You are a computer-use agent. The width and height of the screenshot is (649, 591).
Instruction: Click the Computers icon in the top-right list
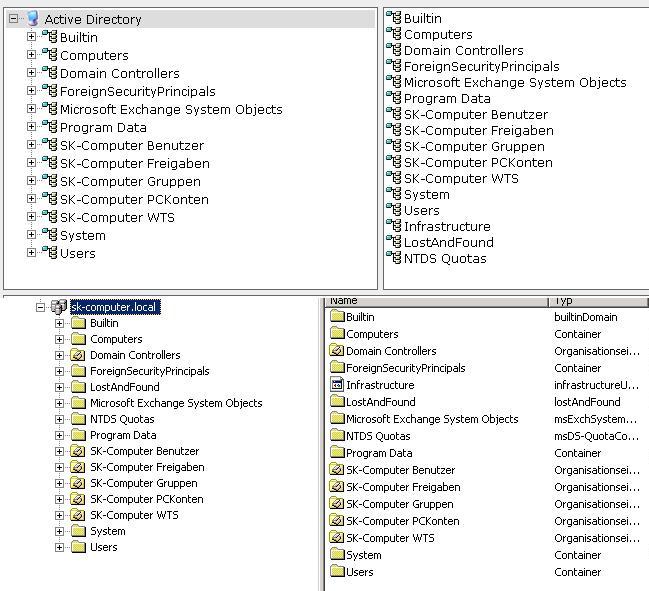coord(394,34)
